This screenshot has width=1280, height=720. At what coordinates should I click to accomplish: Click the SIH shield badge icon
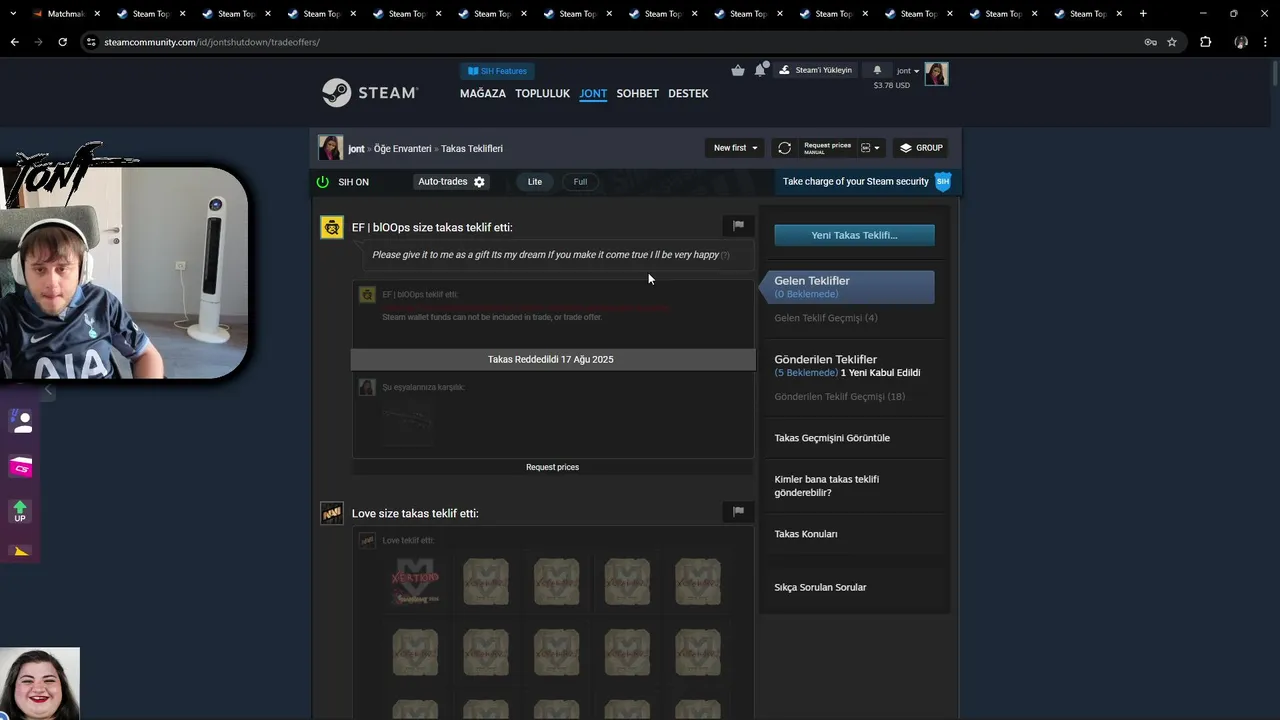tap(942, 181)
